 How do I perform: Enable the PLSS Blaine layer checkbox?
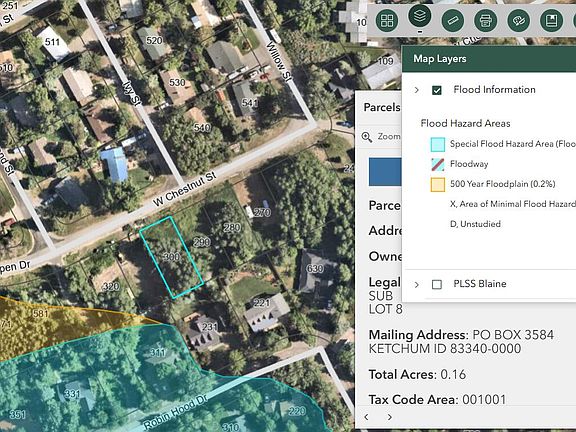click(437, 284)
